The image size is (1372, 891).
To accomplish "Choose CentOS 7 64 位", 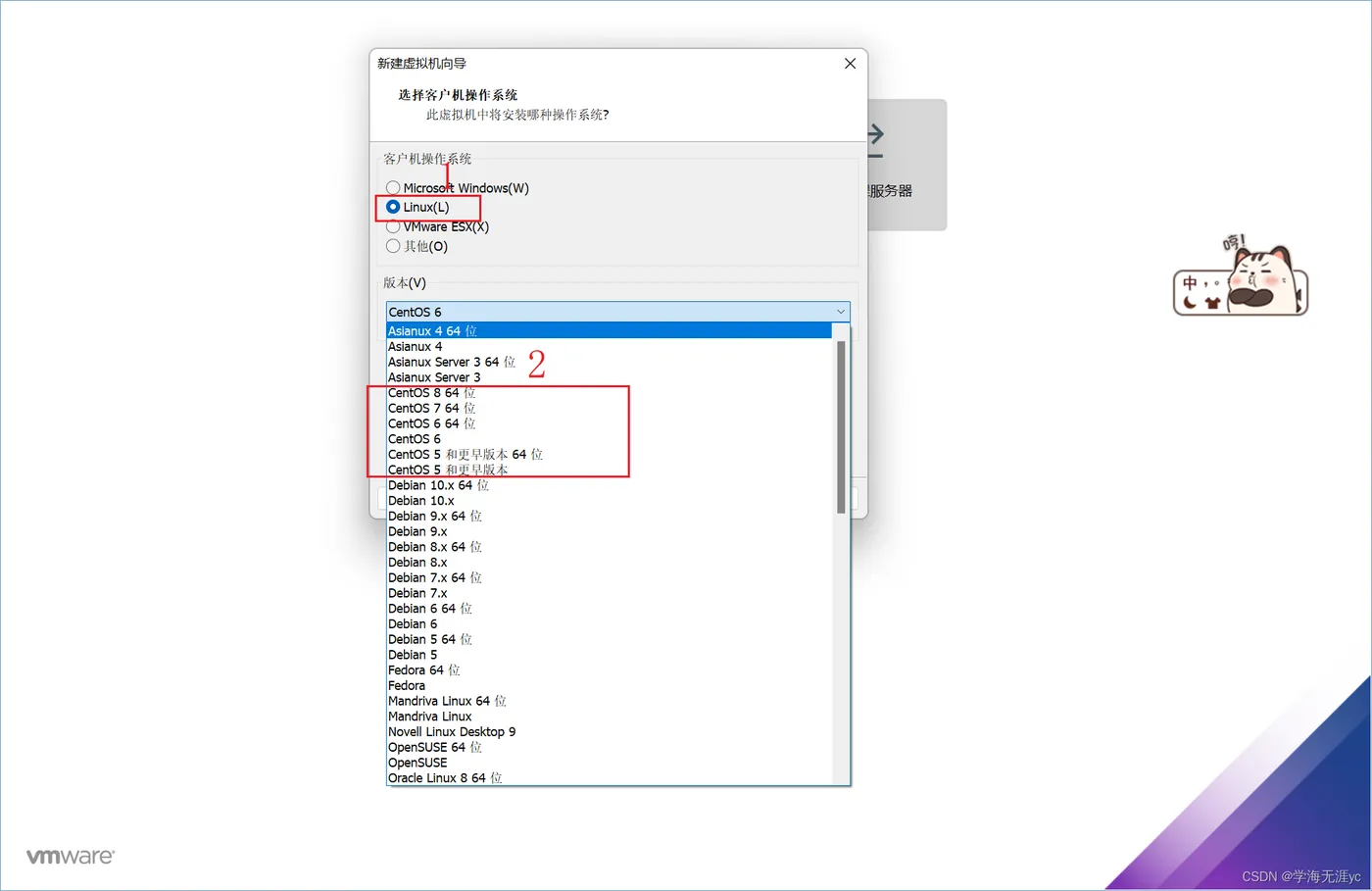I will click(x=609, y=408).
